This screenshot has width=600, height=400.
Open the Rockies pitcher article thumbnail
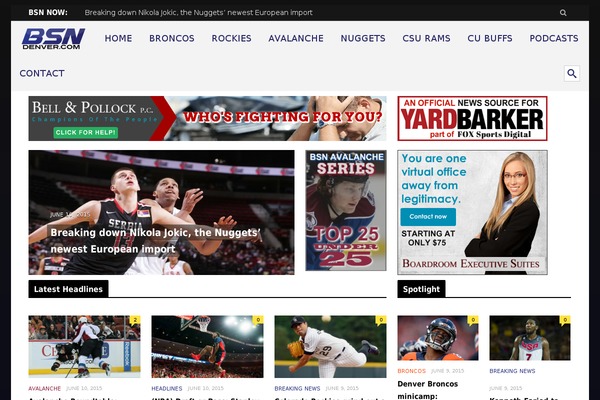pyautogui.click(x=330, y=346)
